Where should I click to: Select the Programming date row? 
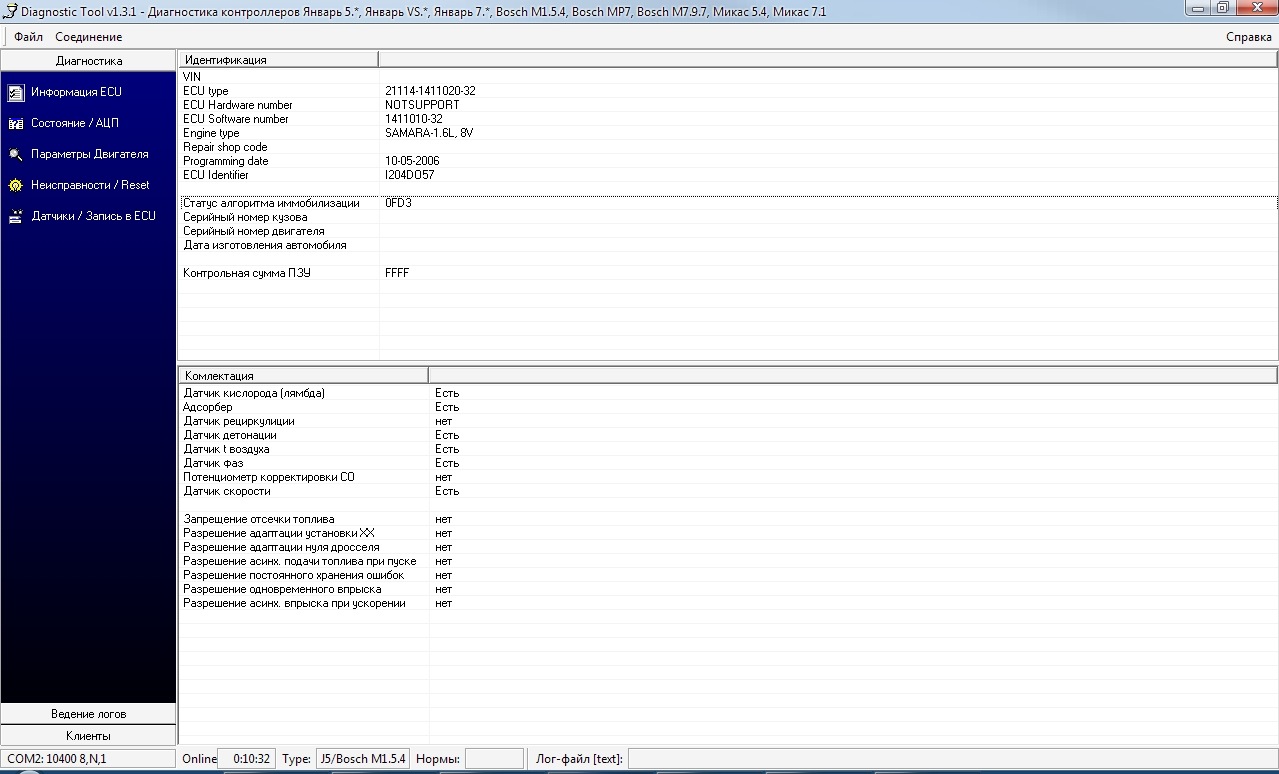tap(728, 161)
